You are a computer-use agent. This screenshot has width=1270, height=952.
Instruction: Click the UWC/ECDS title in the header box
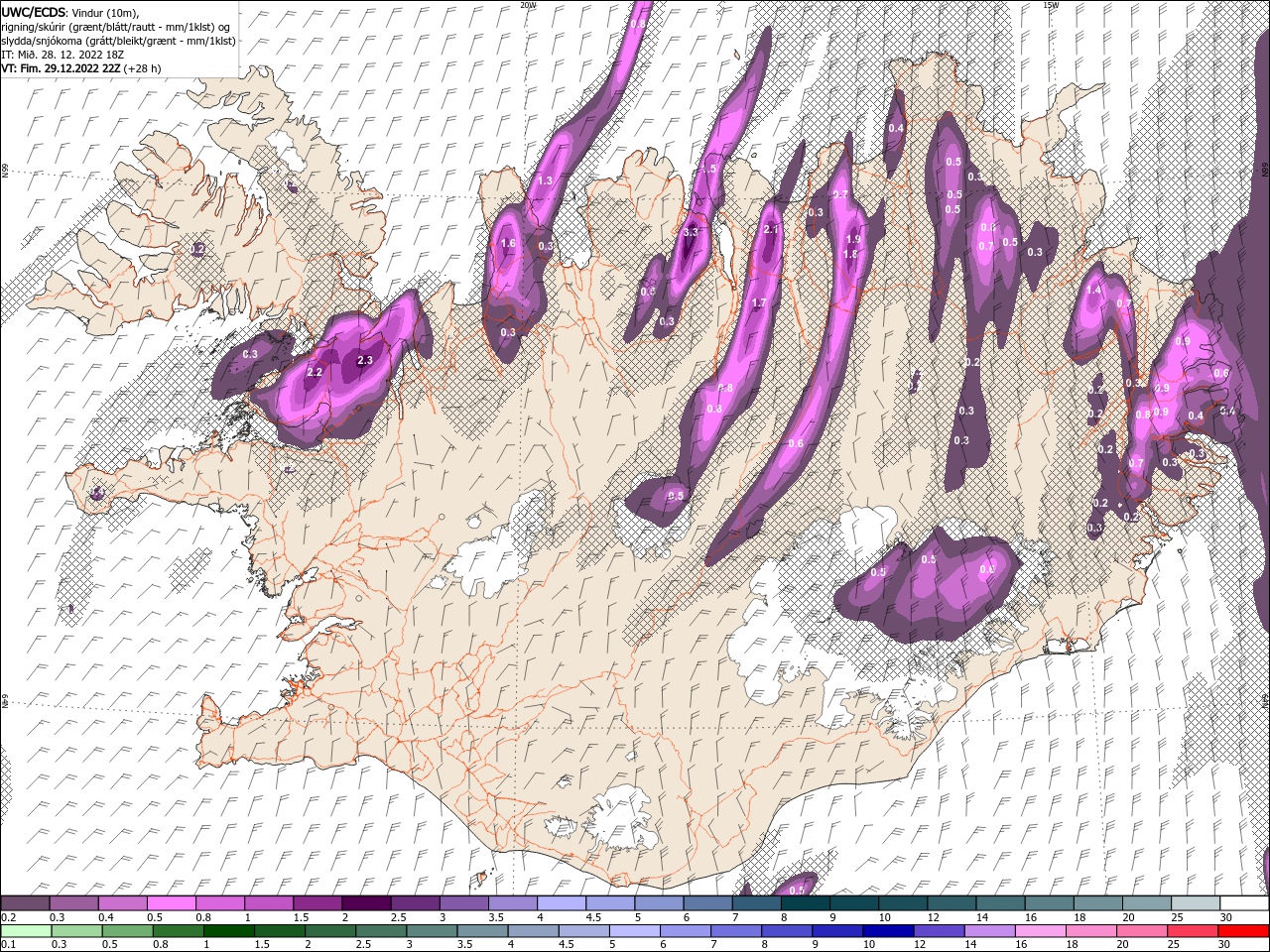point(34,12)
